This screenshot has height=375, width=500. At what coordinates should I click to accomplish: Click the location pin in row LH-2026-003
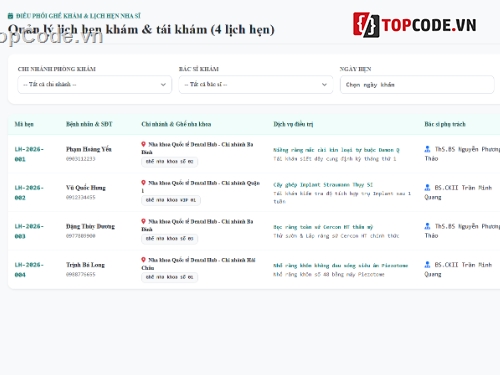point(143,221)
